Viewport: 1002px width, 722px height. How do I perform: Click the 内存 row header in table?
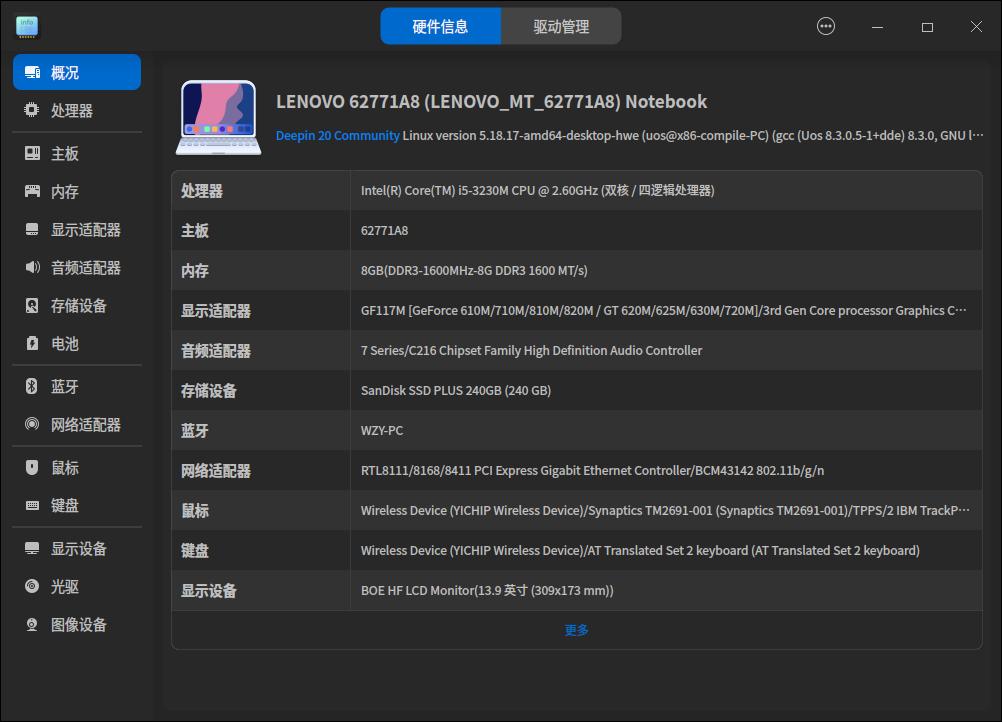pyautogui.click(x=195, y=270)
